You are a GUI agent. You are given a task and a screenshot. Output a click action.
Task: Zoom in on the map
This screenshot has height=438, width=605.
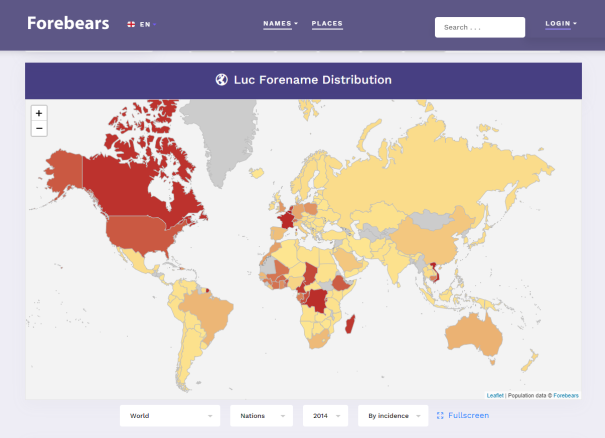point(39,113)
